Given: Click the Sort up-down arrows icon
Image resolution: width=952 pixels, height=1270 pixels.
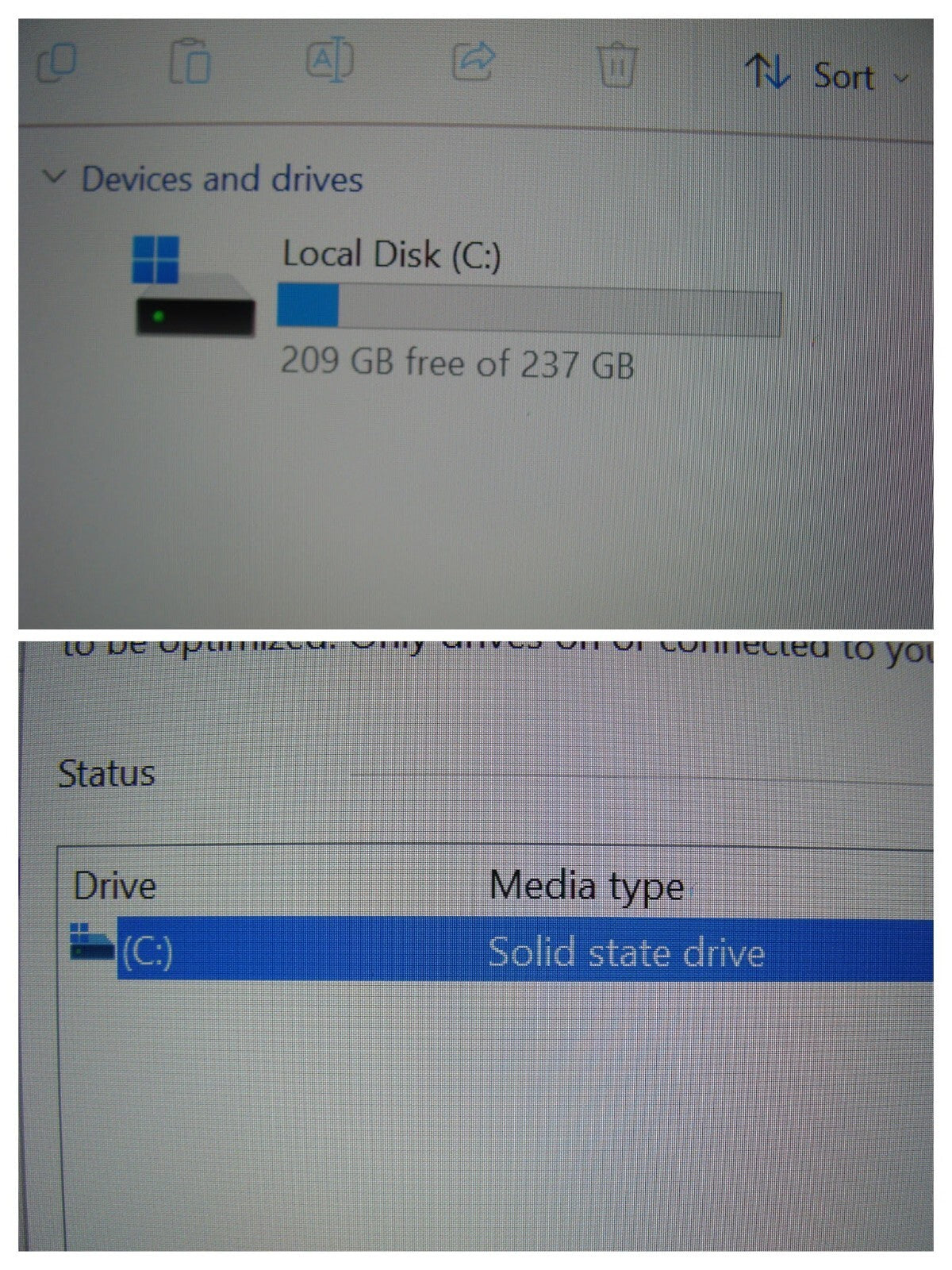Looking at the screenshot, I should pos(767,71).
